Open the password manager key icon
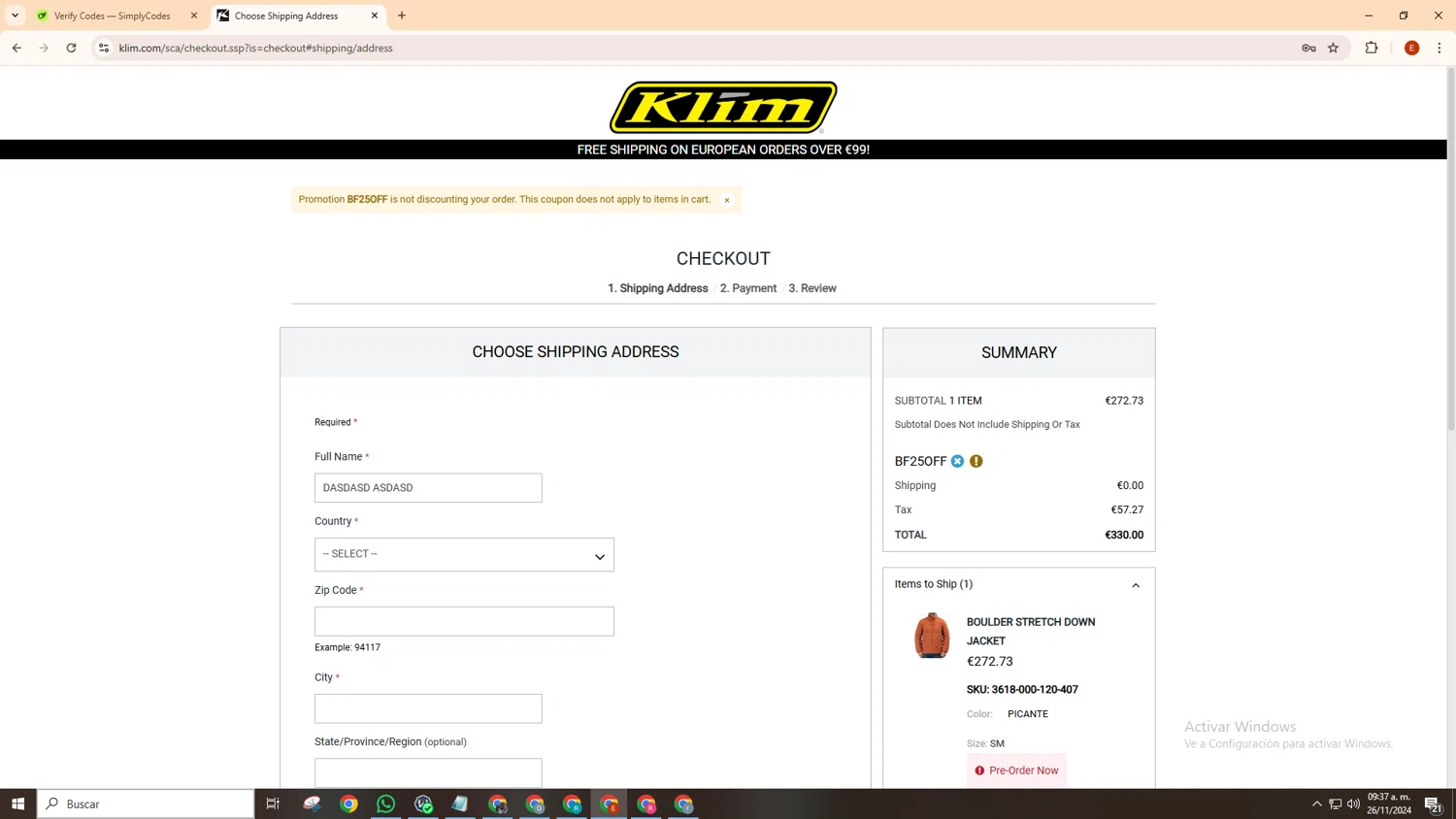The image size is (1456, 819). [x=1308, y=48]
